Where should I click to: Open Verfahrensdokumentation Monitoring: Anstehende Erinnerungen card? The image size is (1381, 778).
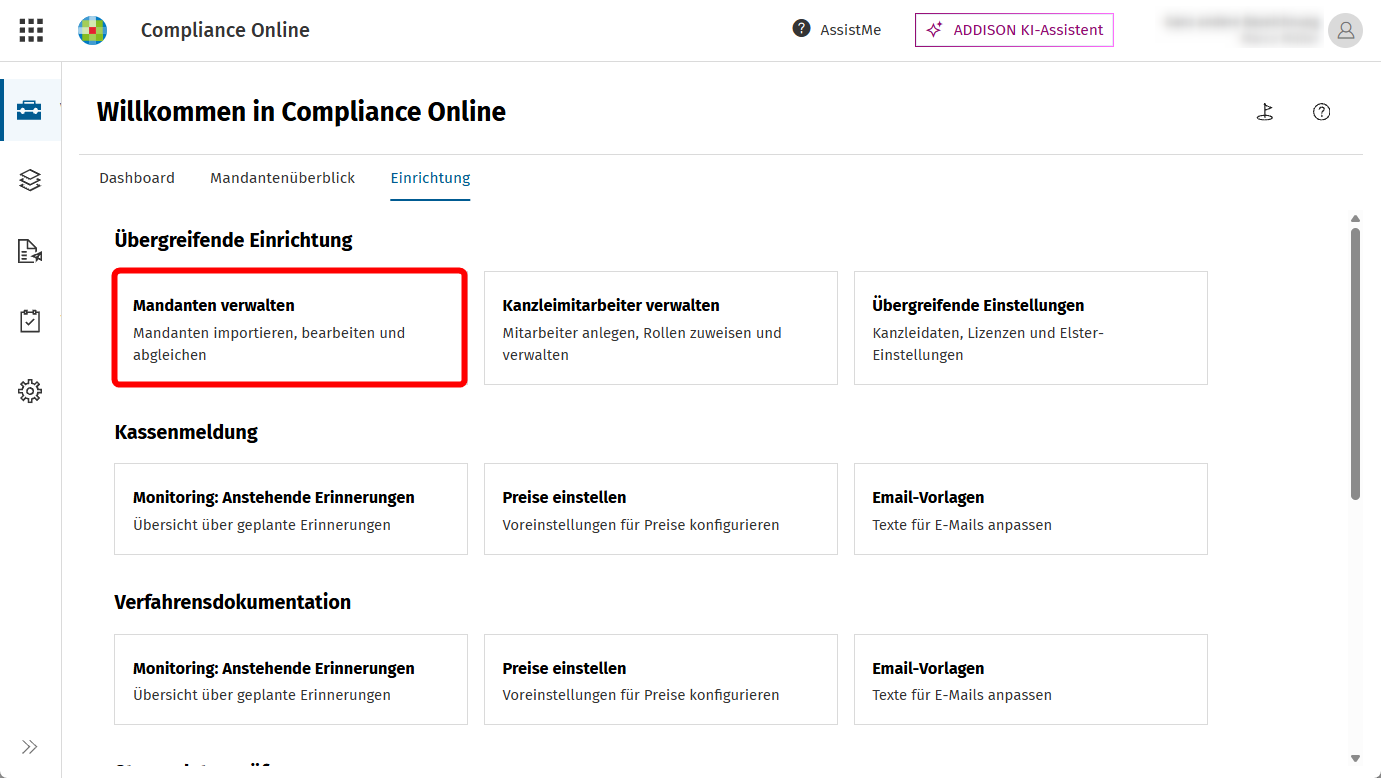click(291, 680)
